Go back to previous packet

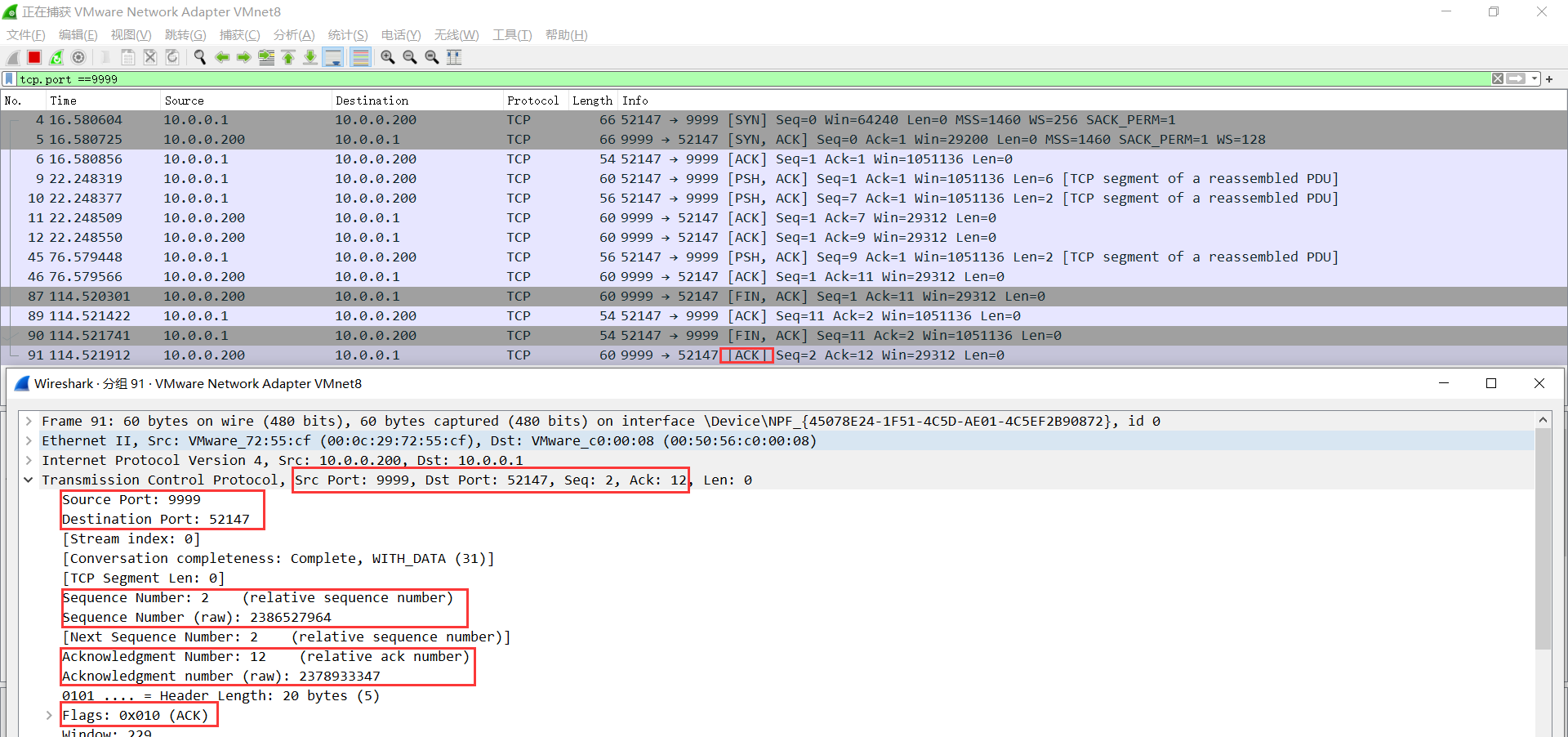point(222,57)
